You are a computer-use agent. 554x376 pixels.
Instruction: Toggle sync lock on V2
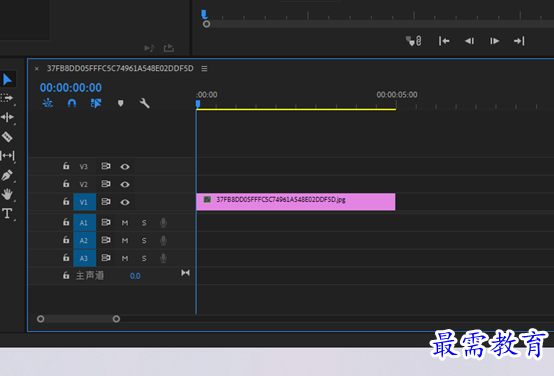[106, 184]
